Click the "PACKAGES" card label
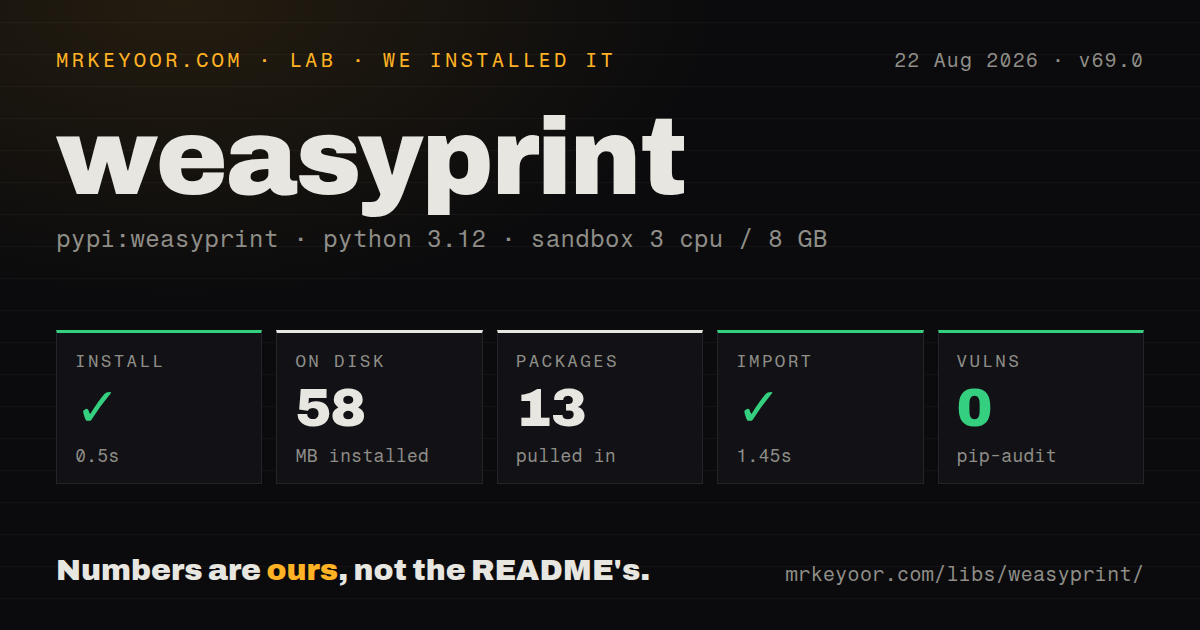Screen dimensions: 1200x630 567,361
